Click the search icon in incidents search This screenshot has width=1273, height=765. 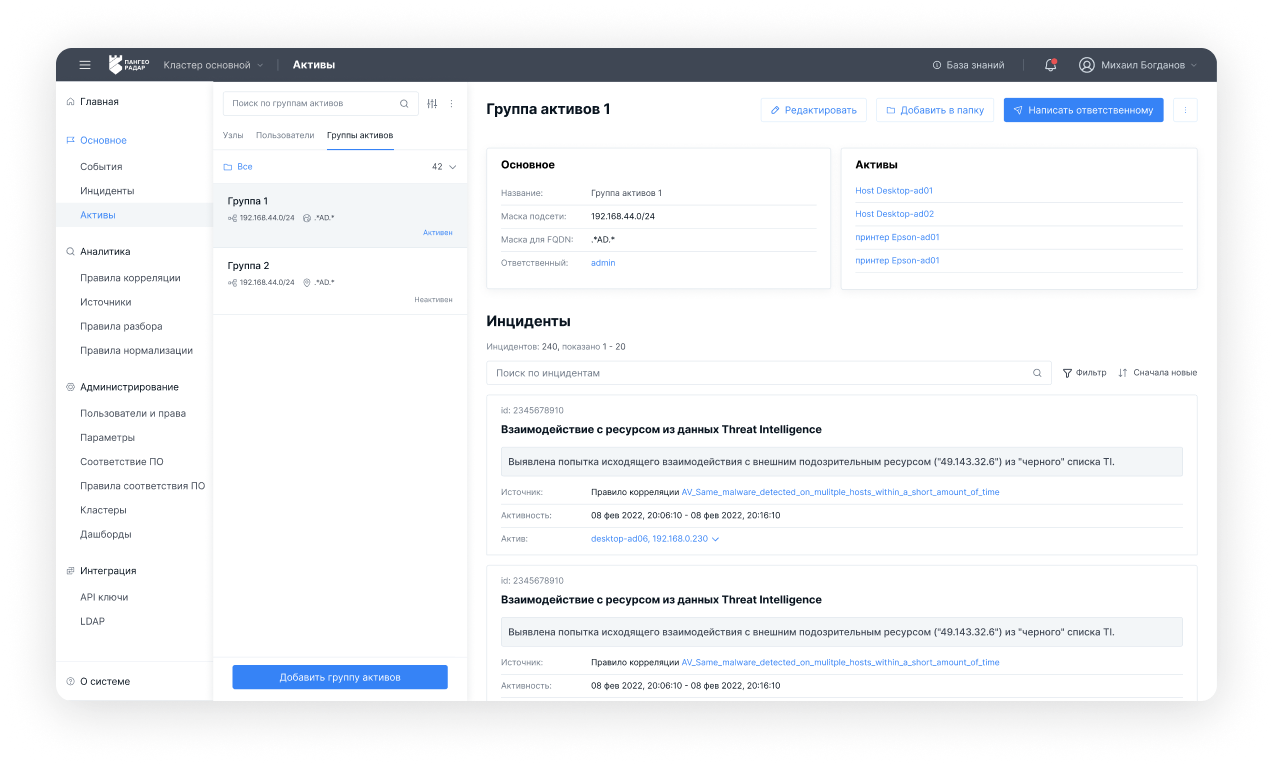(x=1037, y=373)
